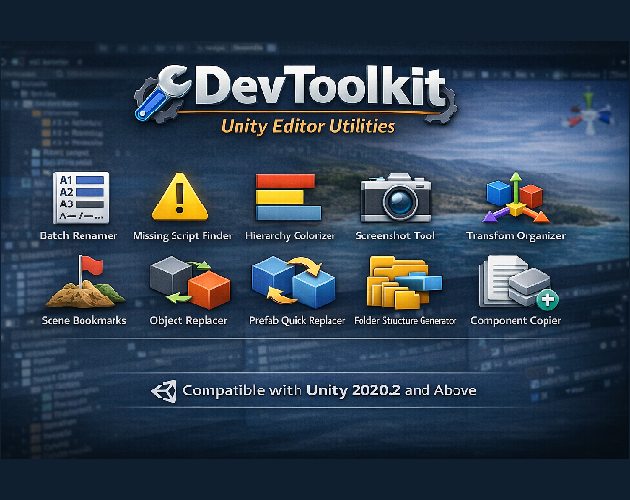Click the Batch Renamer list icon
The width and height of the screenshot is (630, 500).
coord(81,197)
